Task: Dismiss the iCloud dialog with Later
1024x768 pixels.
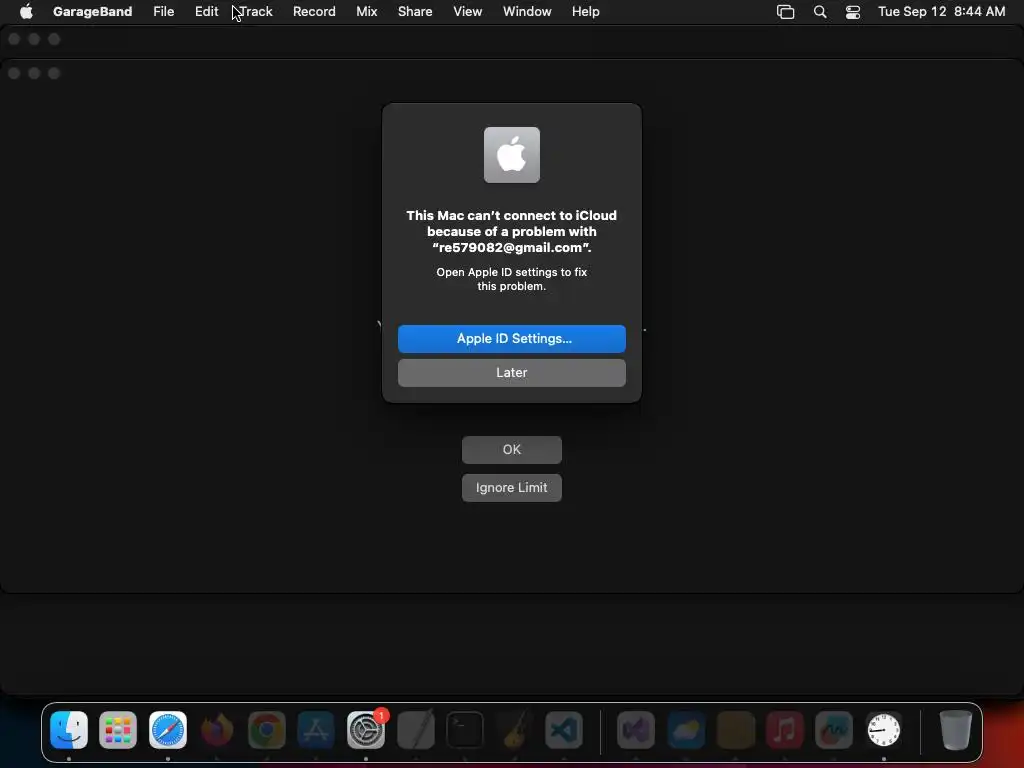Action: coord(511,372)
